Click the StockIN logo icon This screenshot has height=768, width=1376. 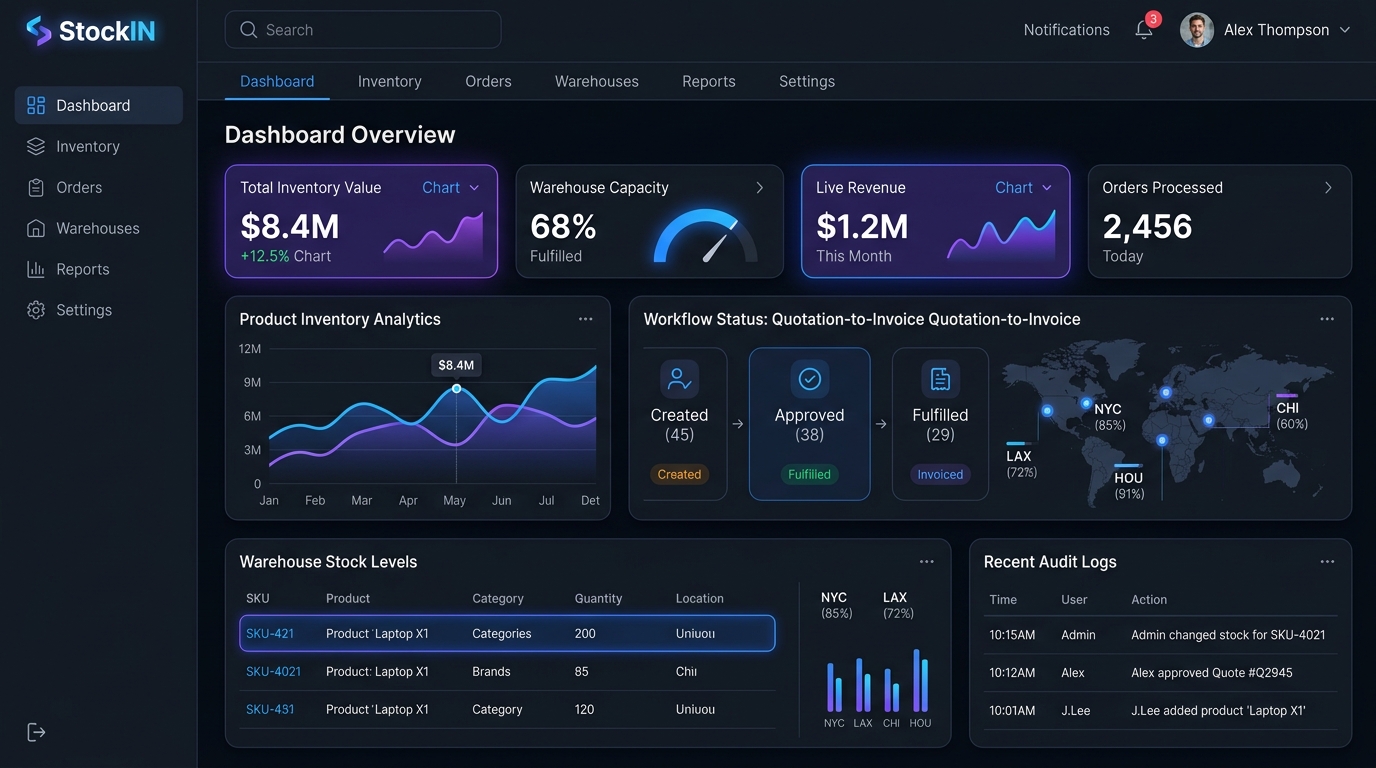38,31
